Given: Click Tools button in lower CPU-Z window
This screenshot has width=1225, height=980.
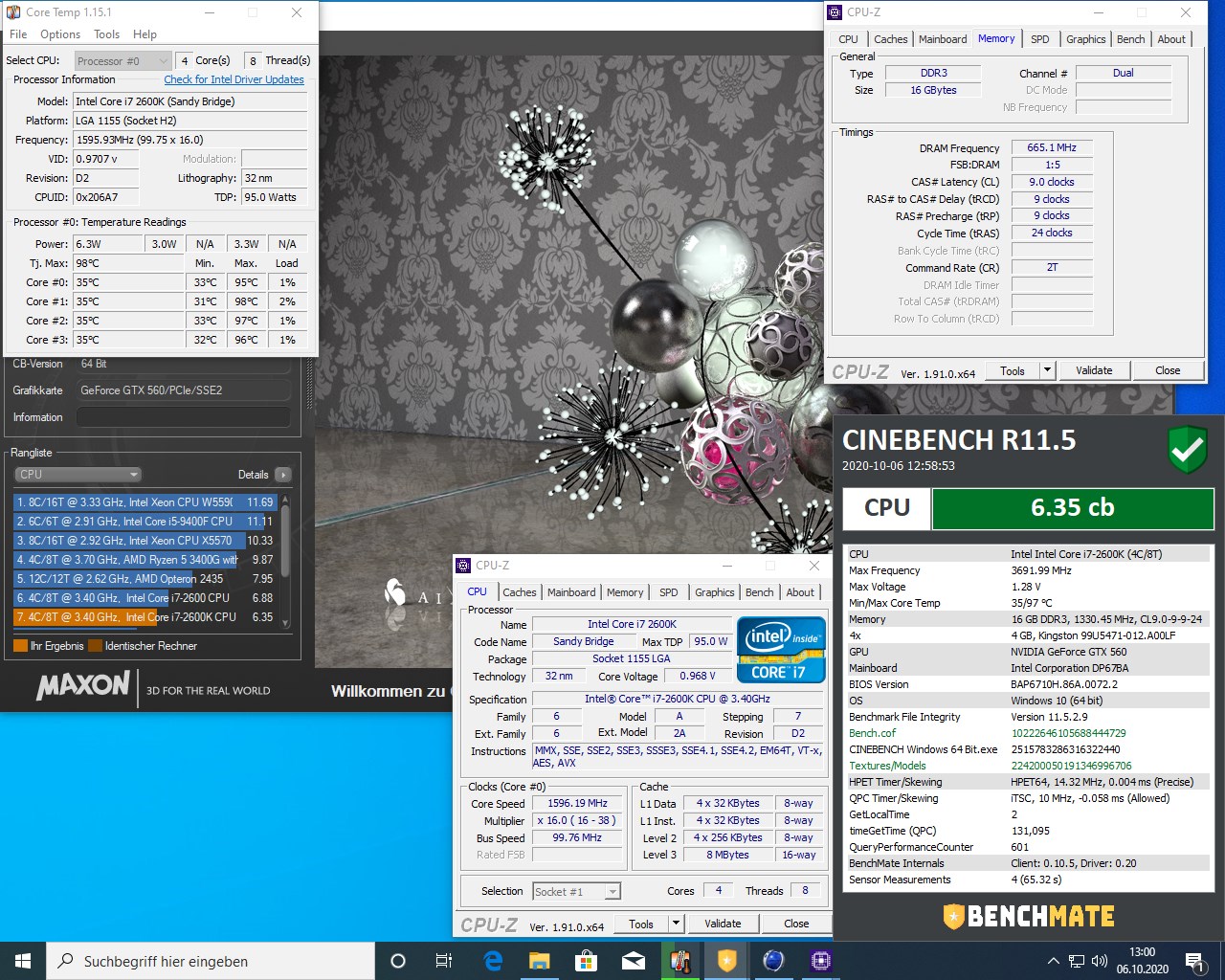Looking at the screenshot, I should point(641,924).
